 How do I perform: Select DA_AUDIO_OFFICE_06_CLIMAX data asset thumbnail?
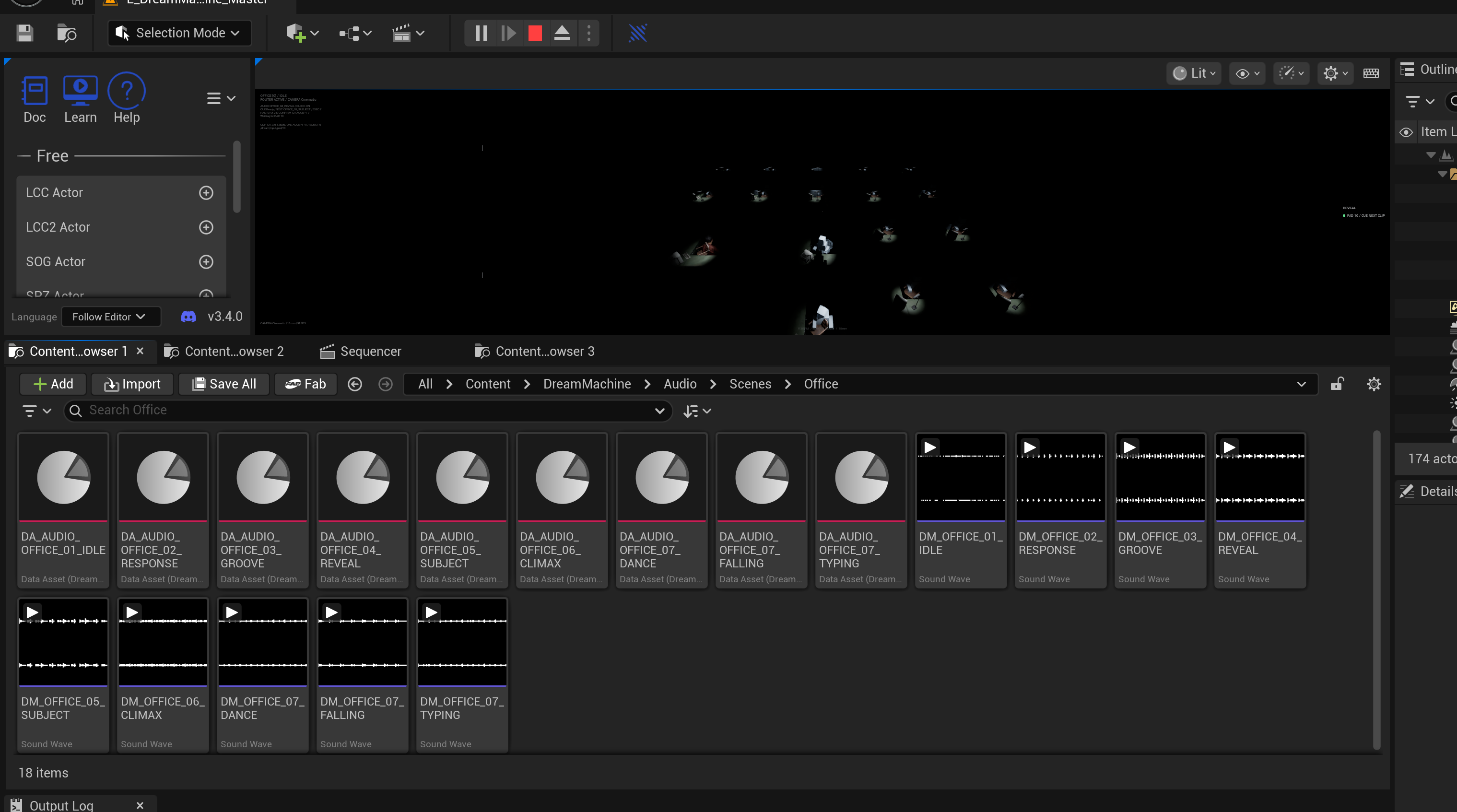click(562, 477)
